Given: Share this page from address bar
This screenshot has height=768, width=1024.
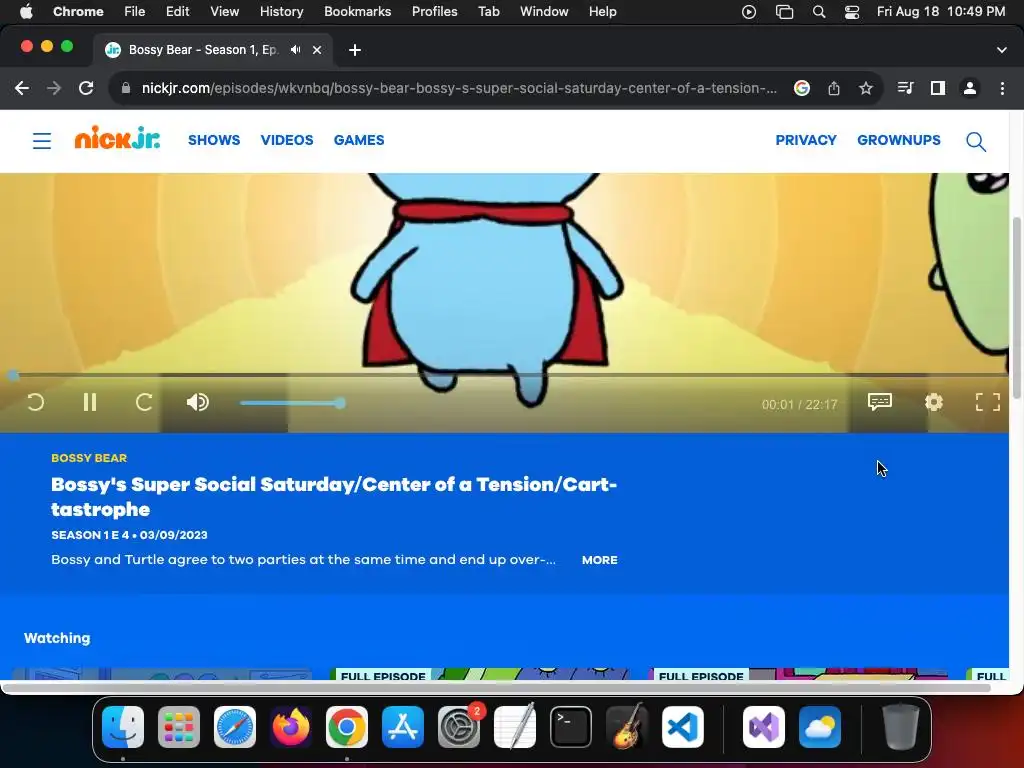Looking at the screenshot, I should (834, 88).
